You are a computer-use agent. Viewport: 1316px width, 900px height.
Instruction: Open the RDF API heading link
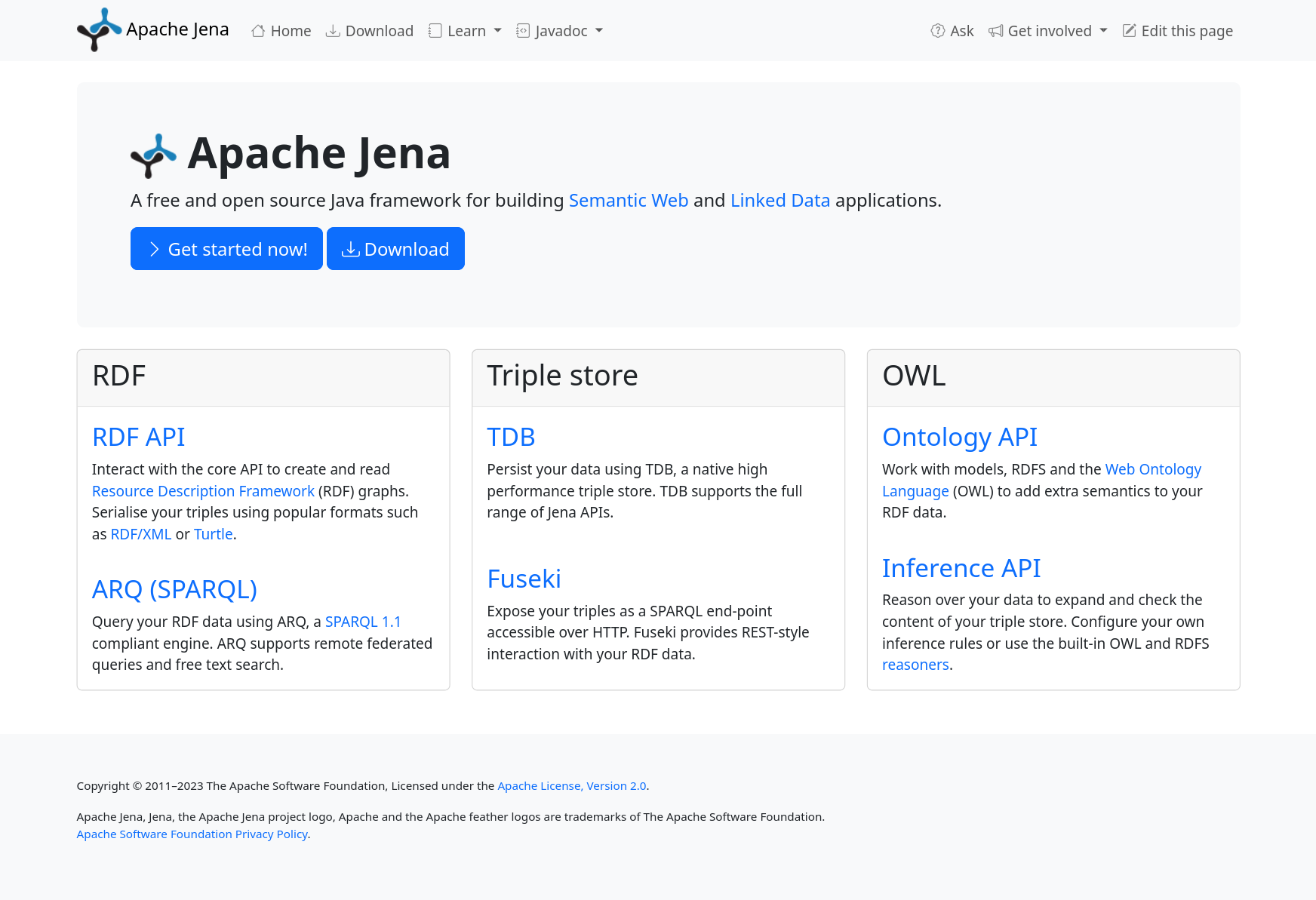point(138,437)
